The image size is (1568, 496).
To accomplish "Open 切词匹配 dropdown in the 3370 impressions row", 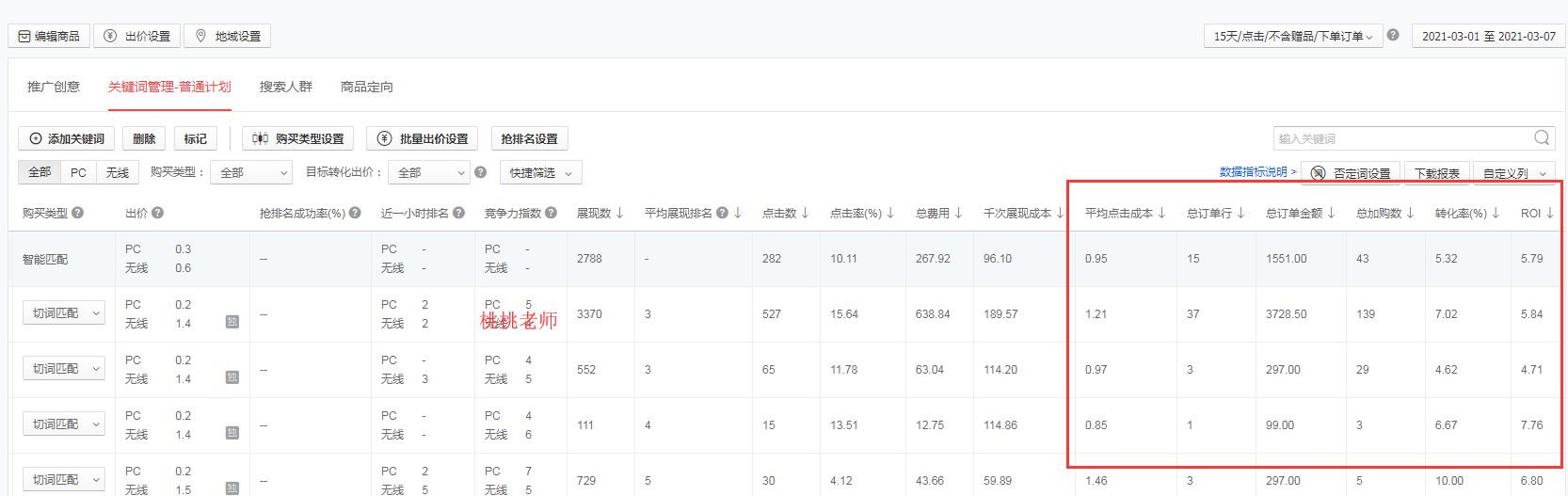I will (63, 313).
